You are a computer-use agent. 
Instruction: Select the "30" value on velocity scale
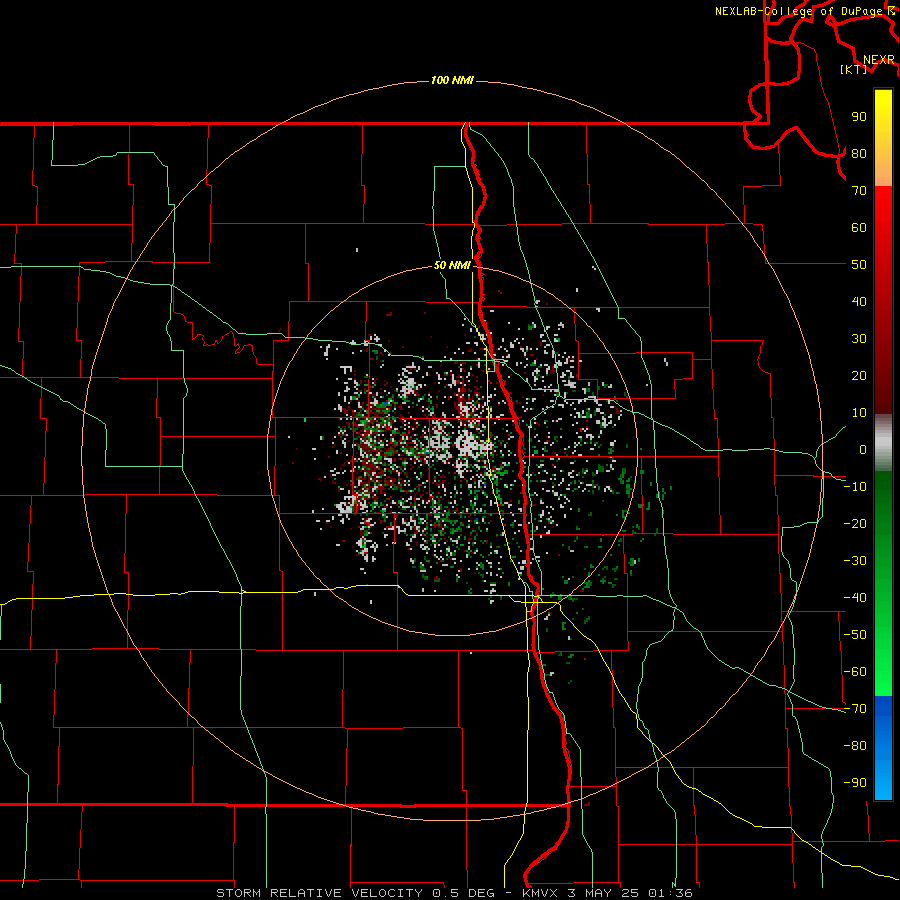(859, 339)
